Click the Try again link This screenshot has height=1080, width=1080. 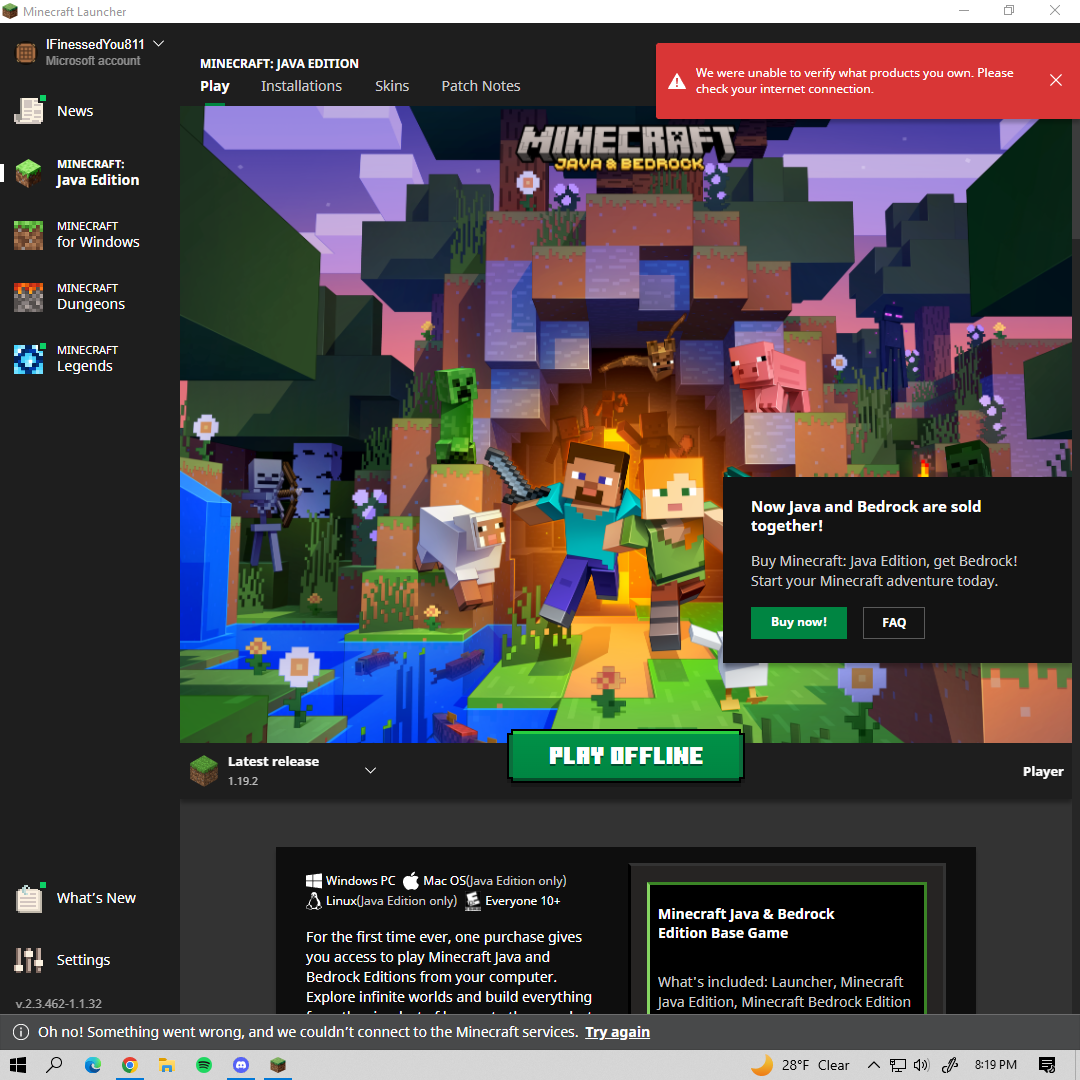click(x=617, y=1032)
